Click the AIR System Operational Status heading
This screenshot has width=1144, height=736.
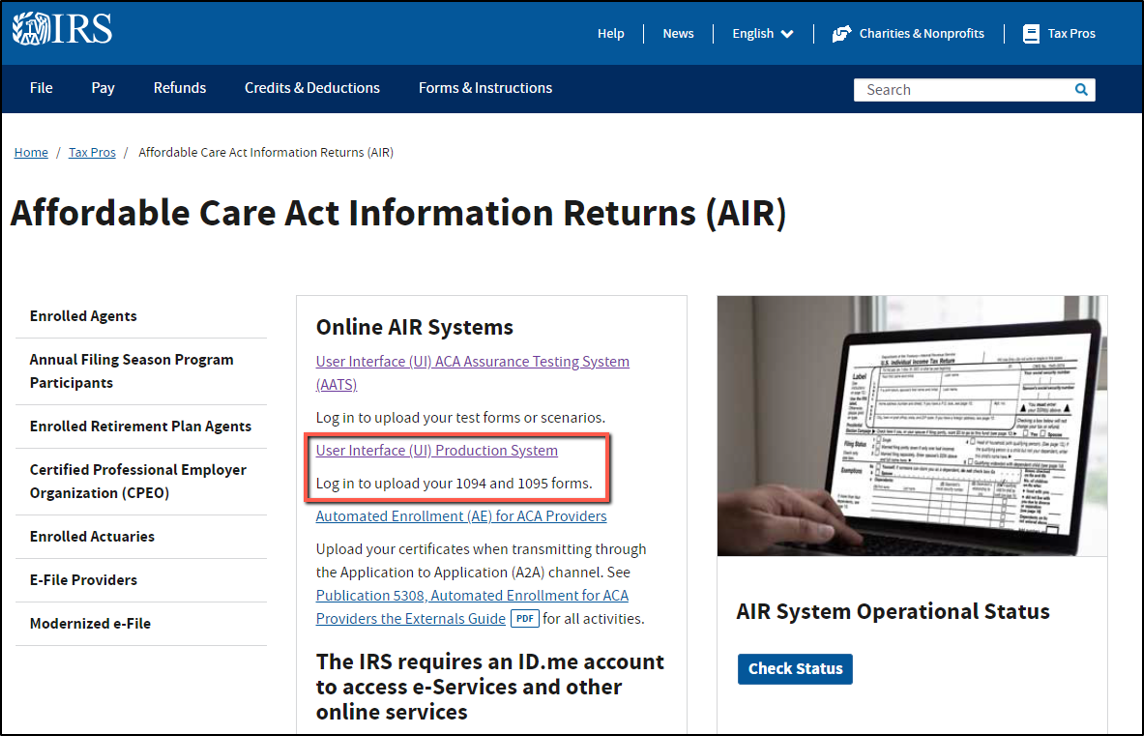pyautogui.click(x=892, y=611)
